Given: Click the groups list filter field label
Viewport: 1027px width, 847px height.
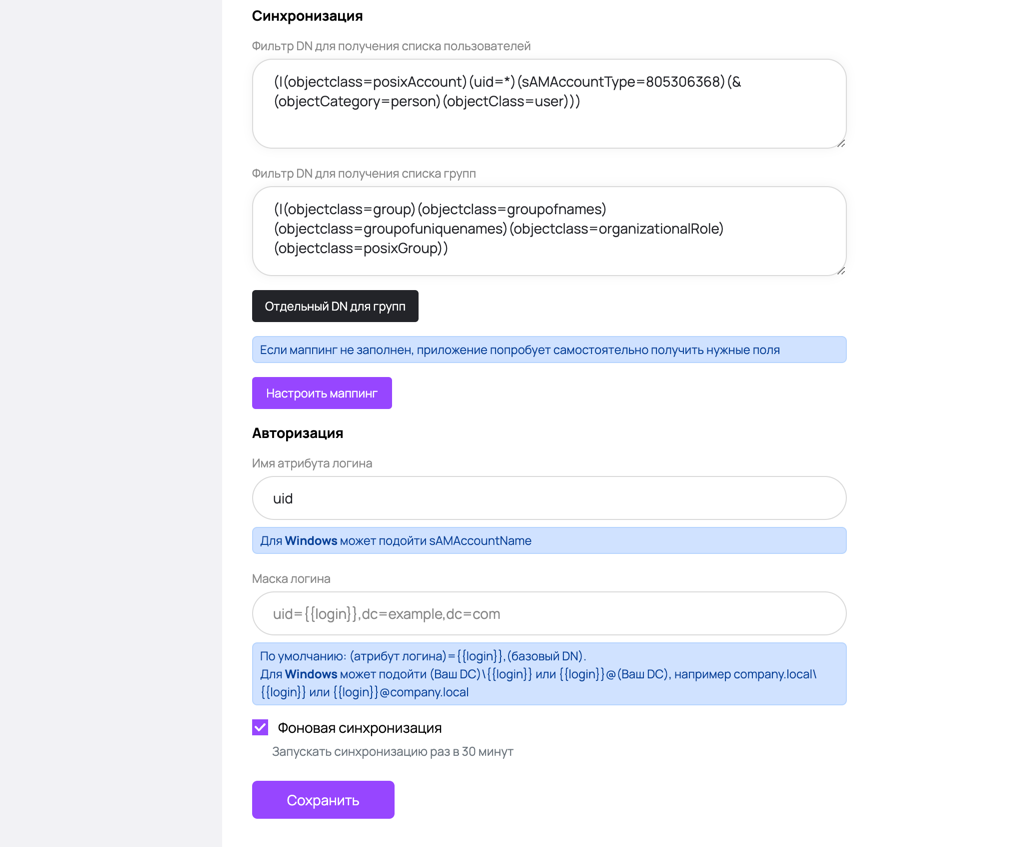Looking at the screenshot, I should coord(363,173).
